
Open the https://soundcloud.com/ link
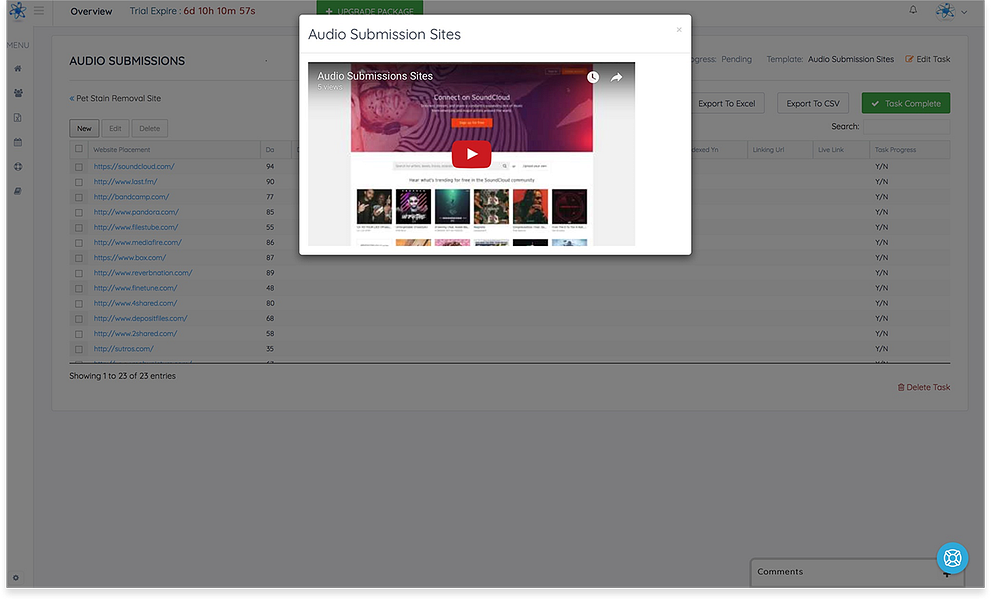134,166
